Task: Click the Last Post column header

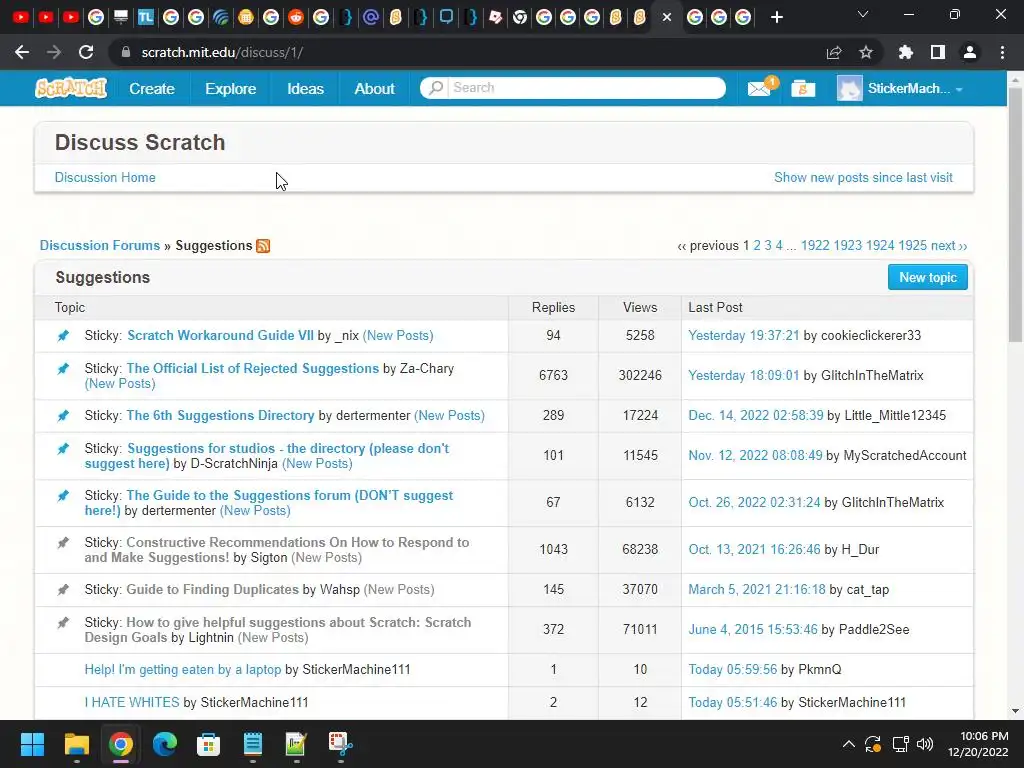Action: 715,308
